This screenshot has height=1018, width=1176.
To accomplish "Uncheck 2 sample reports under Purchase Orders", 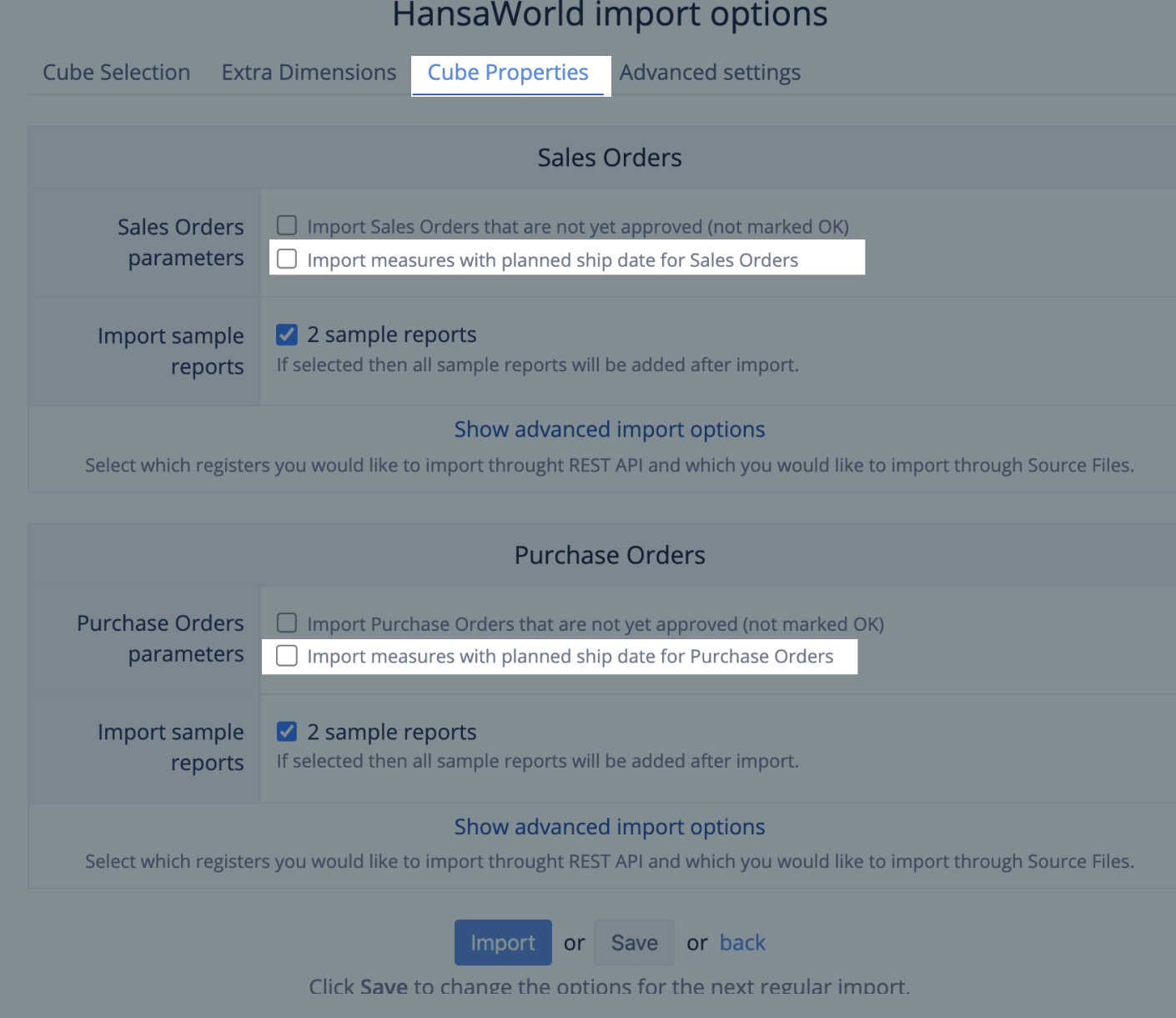I will click(287, 732).
